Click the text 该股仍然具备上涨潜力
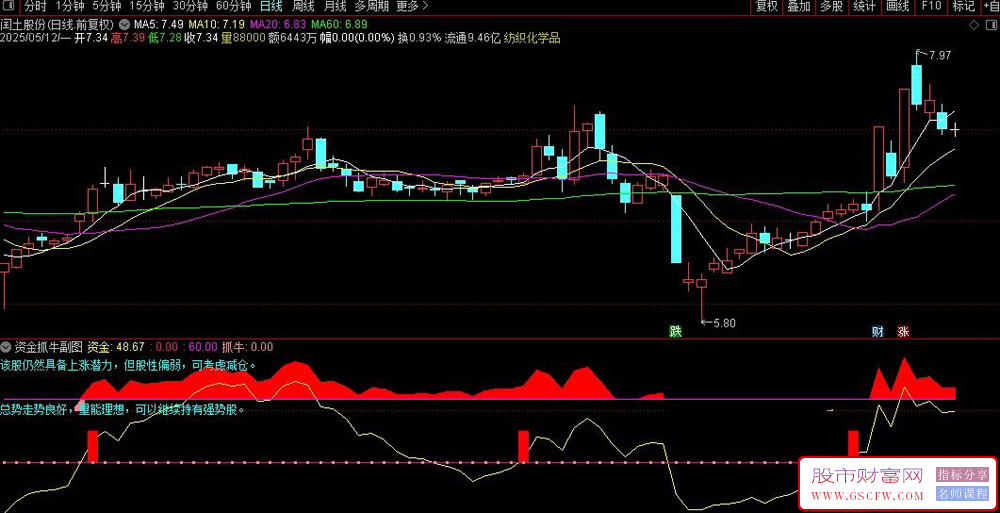The width and height of the screenshot is (1000, 513). tap(59, 366)
